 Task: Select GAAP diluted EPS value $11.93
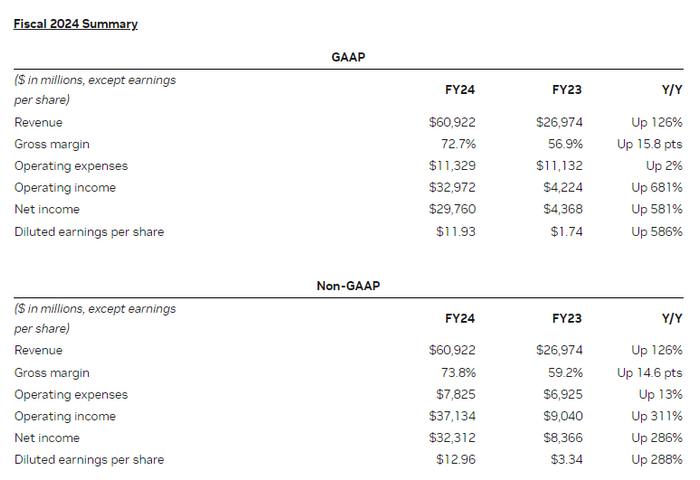coord(455,232)
